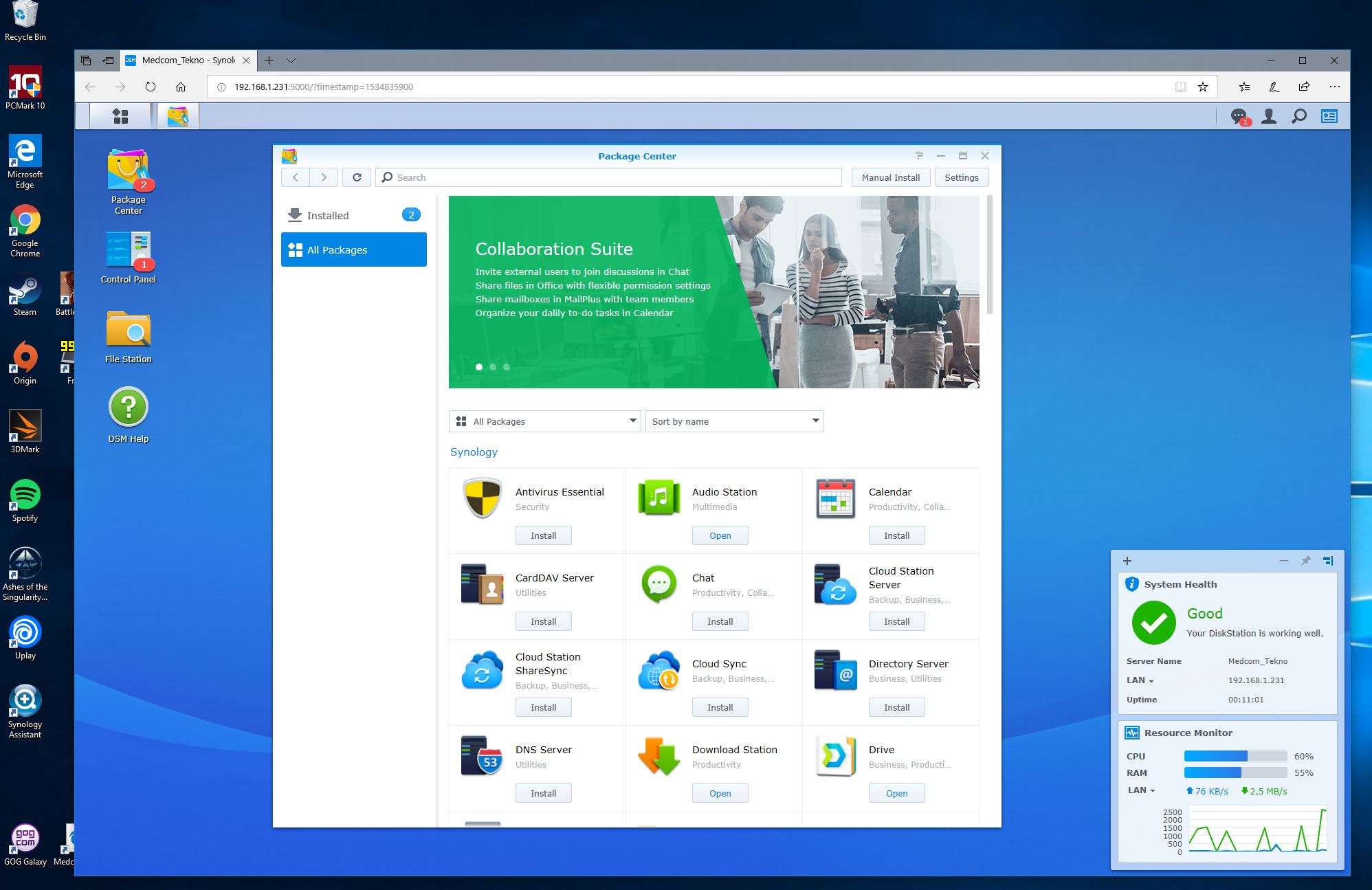Click the Package Center refresh button
1372x890 pixels.
point(357,177)
